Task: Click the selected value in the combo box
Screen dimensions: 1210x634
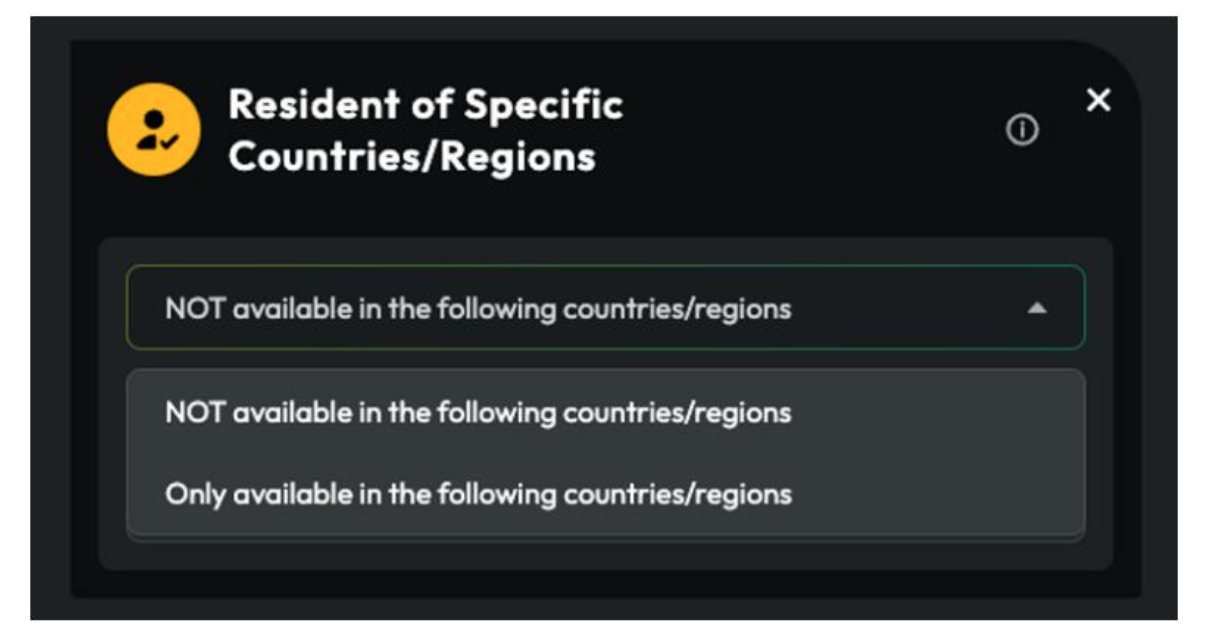Action: (x=478, y=308)
